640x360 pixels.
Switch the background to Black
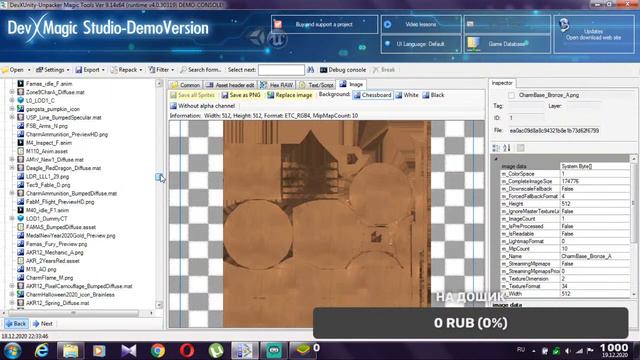pos(433,95)
